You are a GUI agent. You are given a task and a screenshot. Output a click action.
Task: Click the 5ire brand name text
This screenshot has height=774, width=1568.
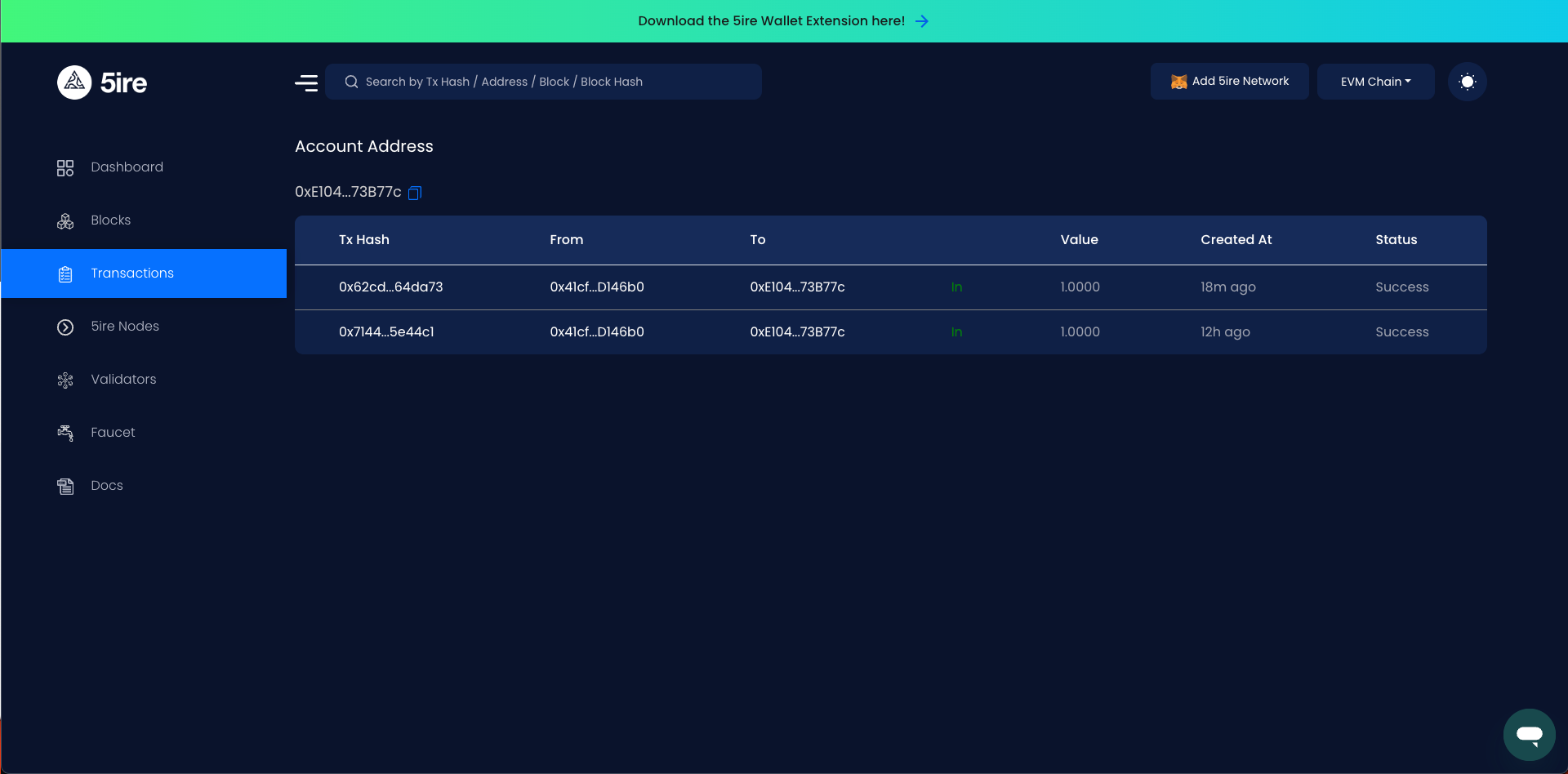(x=123, y=82)
